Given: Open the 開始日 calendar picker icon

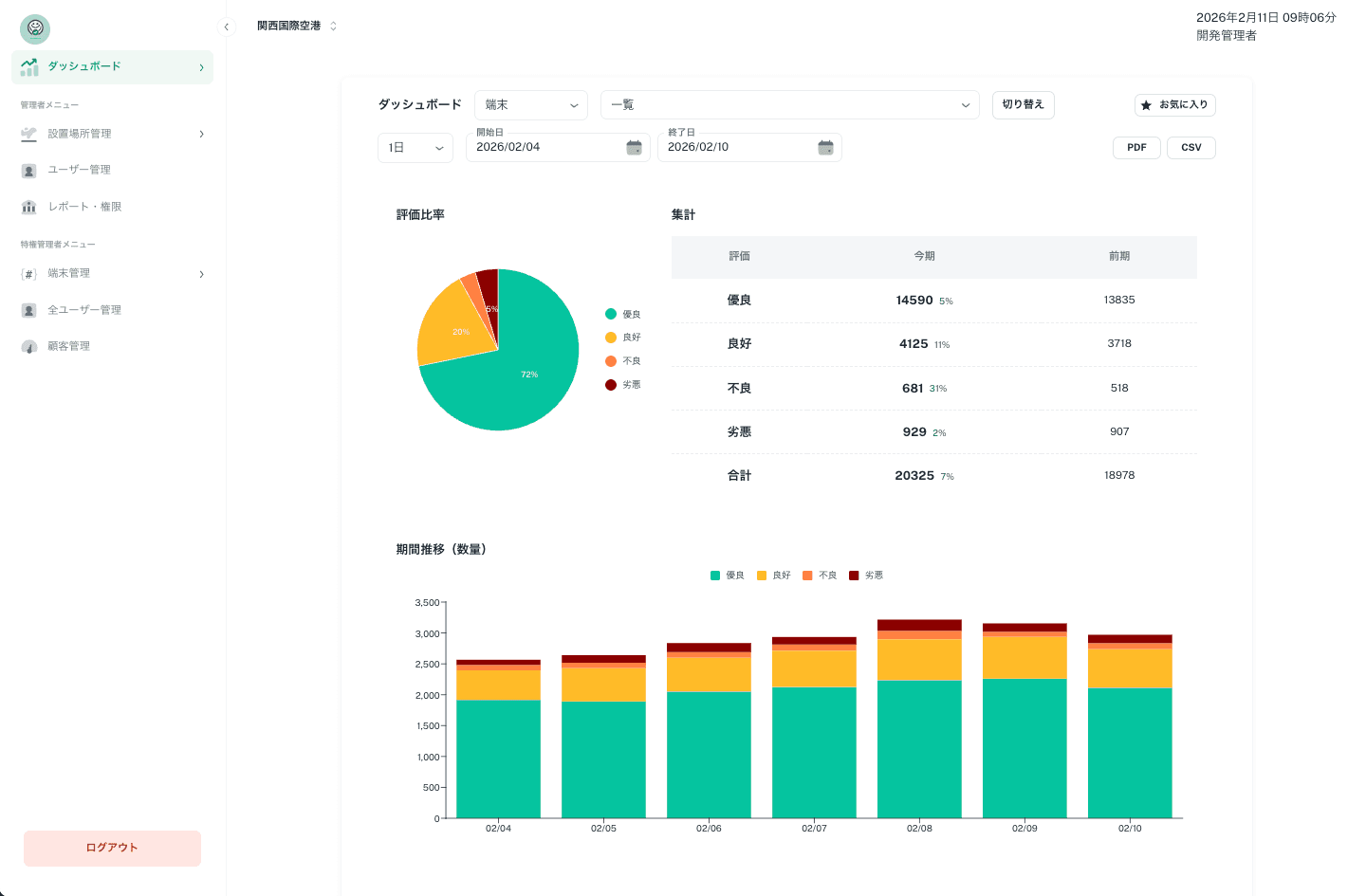Looking at the screenshot, I should click(634, 147).
